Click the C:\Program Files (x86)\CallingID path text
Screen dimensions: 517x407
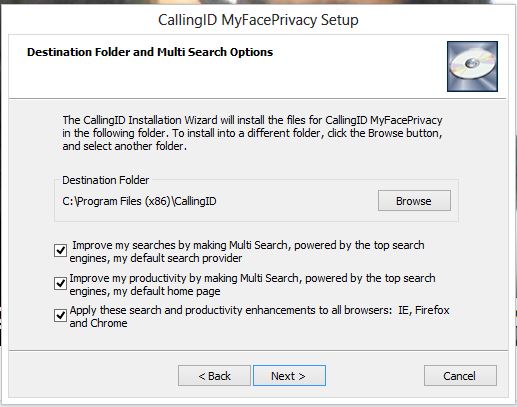click(139, 201)
